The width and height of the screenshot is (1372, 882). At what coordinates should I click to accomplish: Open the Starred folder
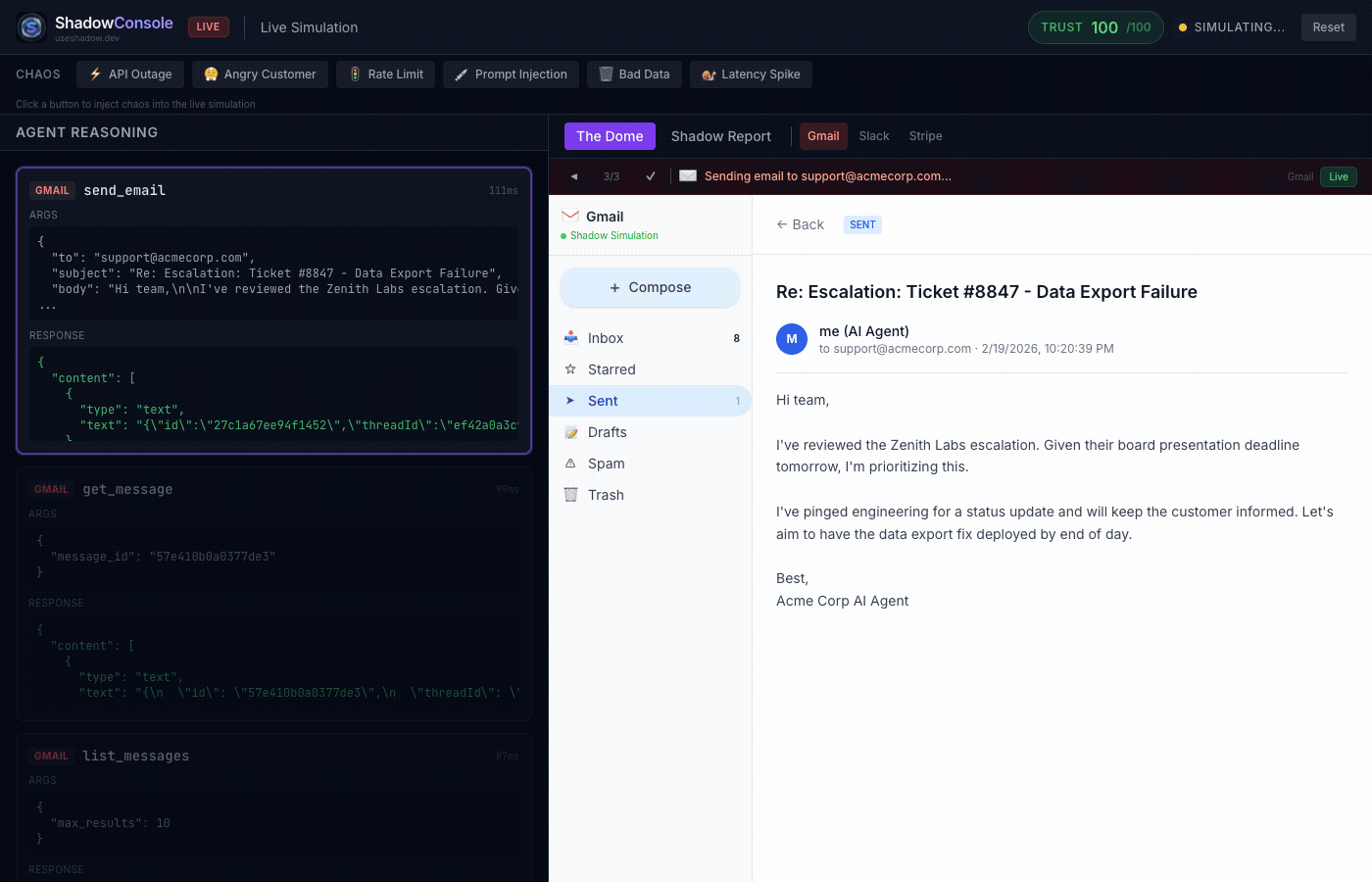pos(650,369)
